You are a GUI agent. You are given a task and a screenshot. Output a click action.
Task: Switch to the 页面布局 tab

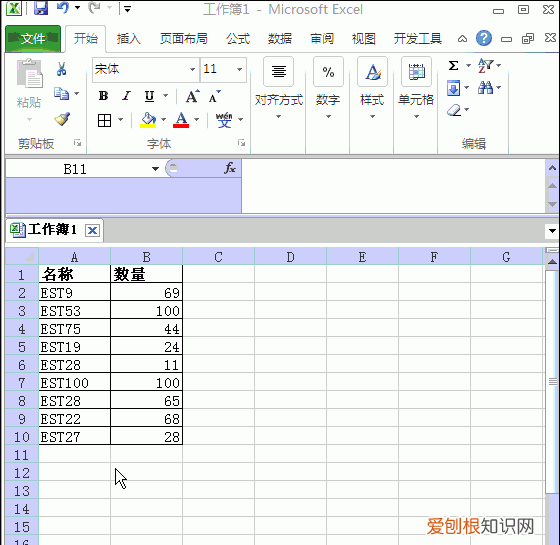click(x=184, y=39)
